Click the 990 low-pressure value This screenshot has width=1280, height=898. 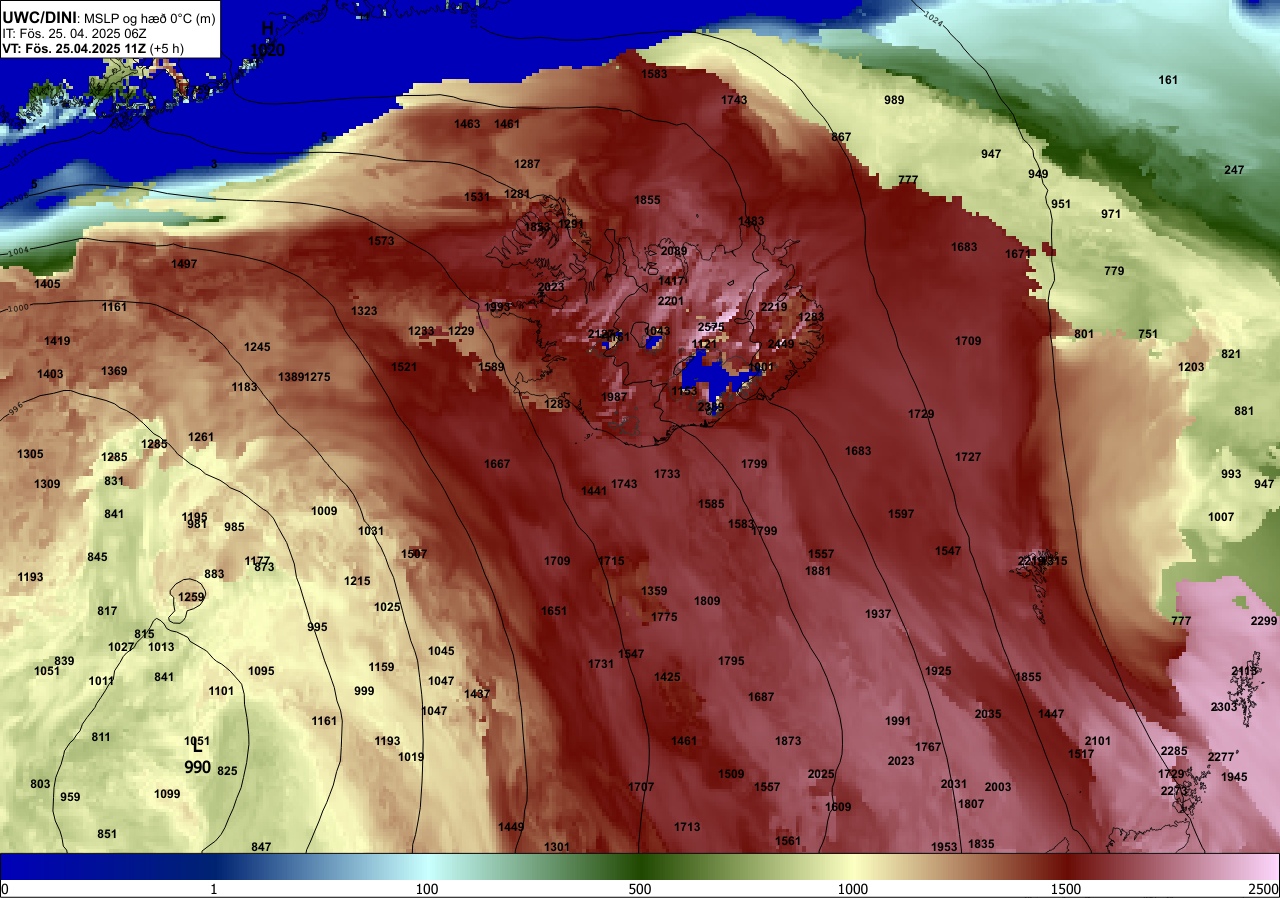coord(197,767)
